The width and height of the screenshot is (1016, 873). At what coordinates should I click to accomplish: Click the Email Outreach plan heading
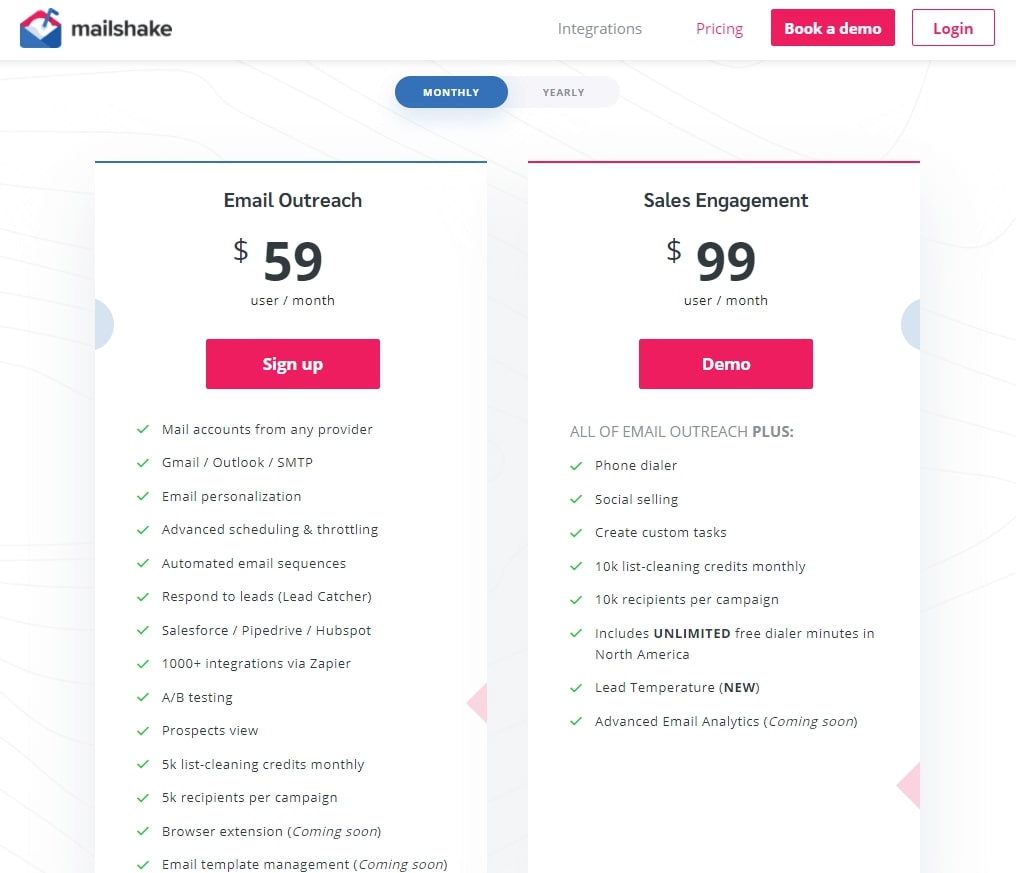point(293,200)
